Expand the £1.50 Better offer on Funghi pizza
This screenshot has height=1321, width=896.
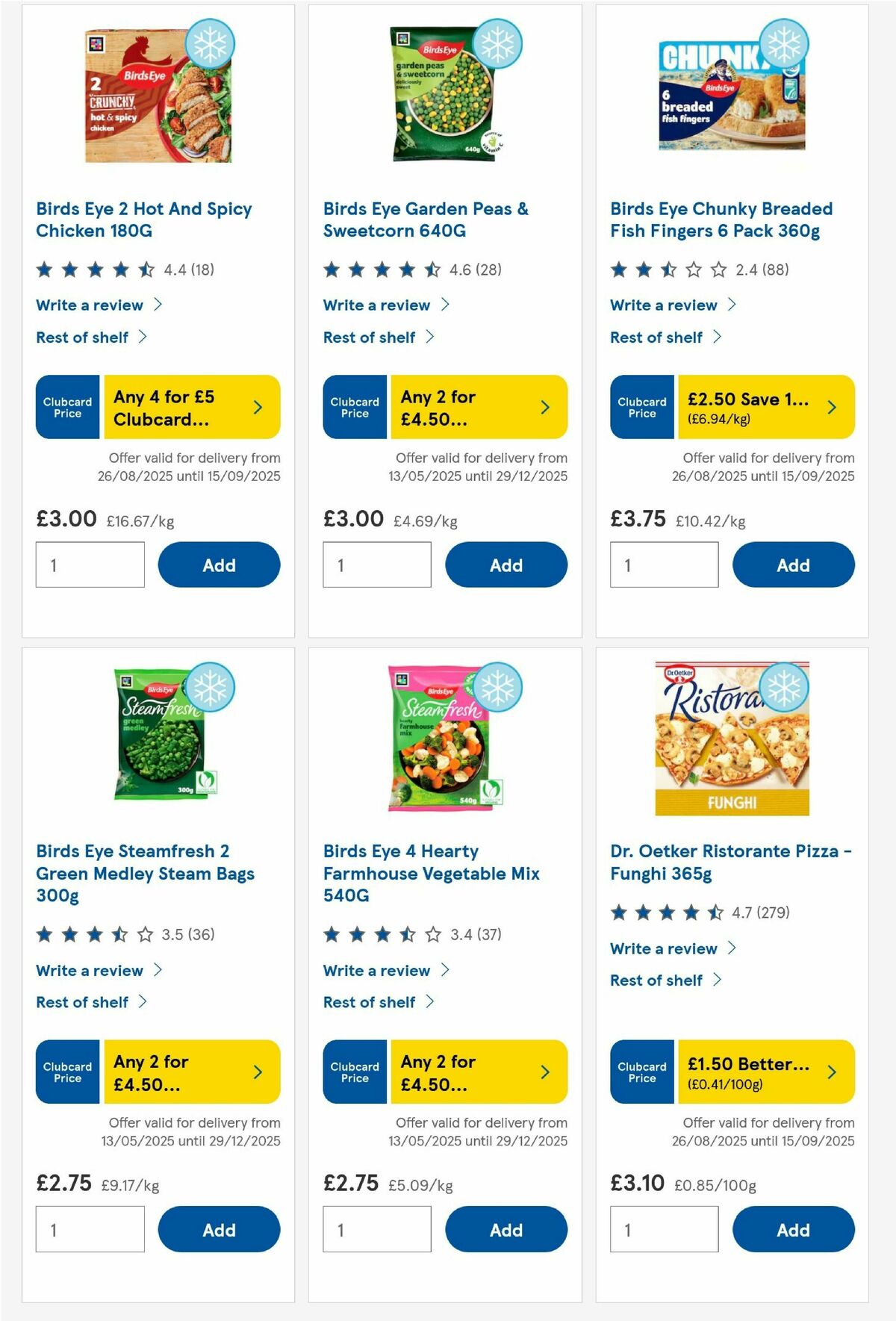tap(831, 1072)
